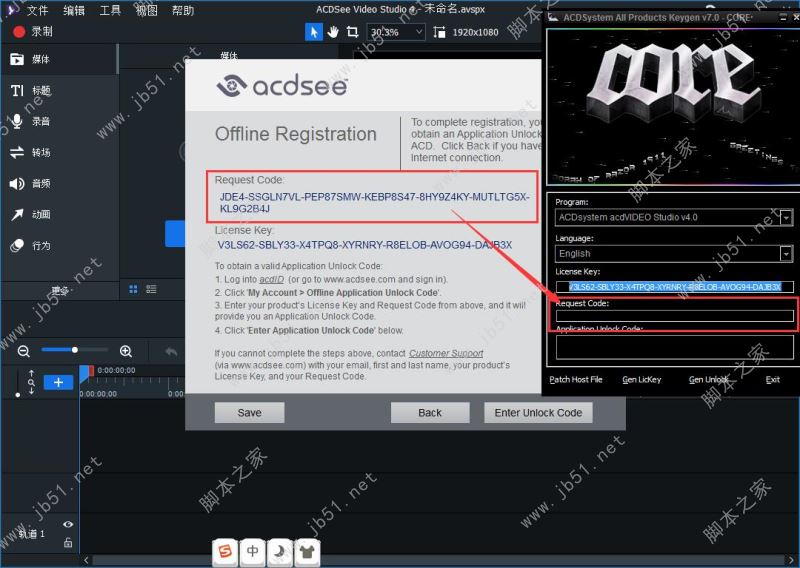Click the shirt skin icon on IME bar
The width and height of the screenshot is (800, 568).
pyautogui.click(x=307, y=551)
